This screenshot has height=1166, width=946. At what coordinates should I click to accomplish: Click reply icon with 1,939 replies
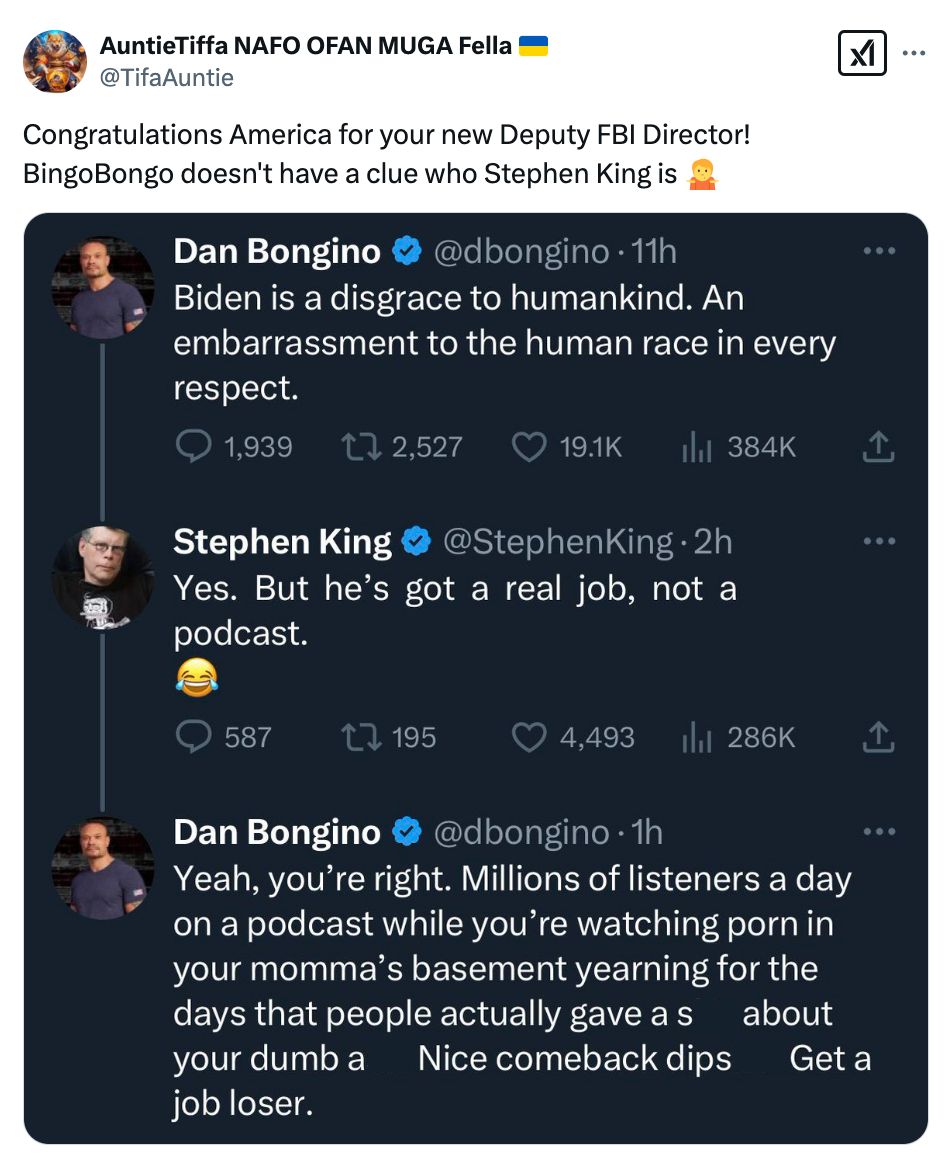click(193, 447)
